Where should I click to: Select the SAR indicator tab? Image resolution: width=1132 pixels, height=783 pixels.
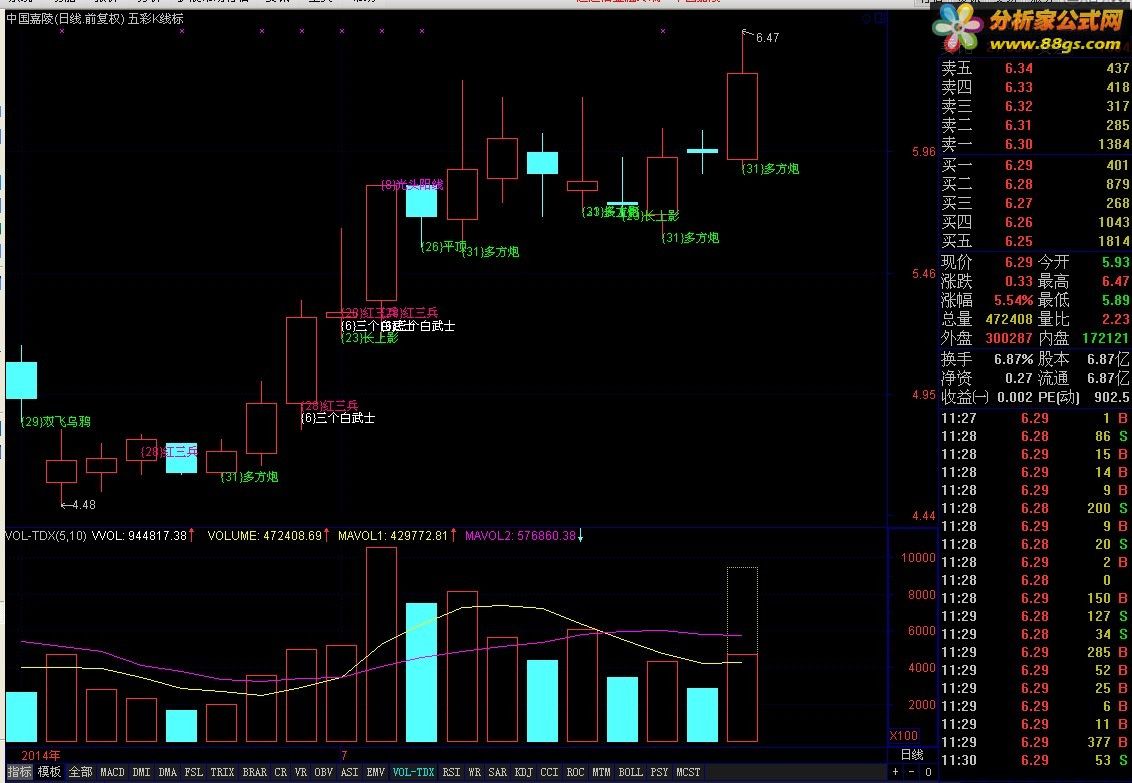click(x=497, y=772)
